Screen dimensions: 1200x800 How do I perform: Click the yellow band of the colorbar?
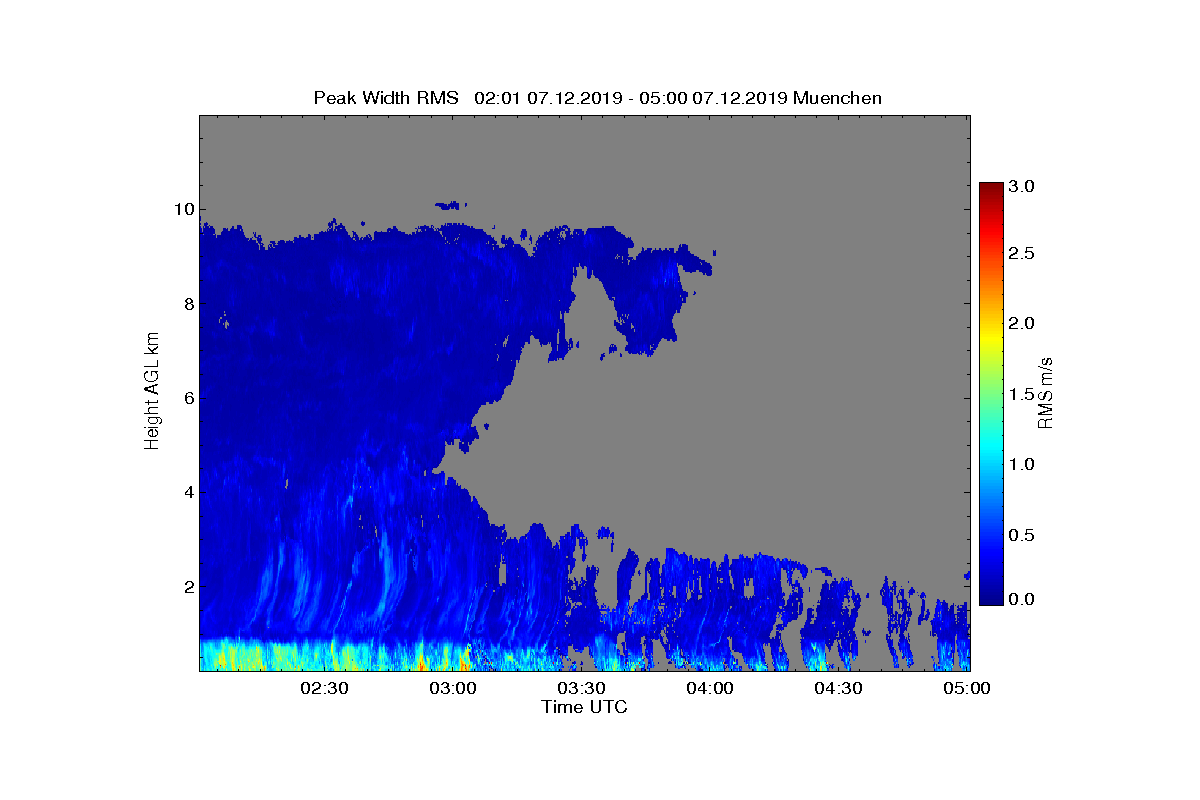(x=991, y=341)
